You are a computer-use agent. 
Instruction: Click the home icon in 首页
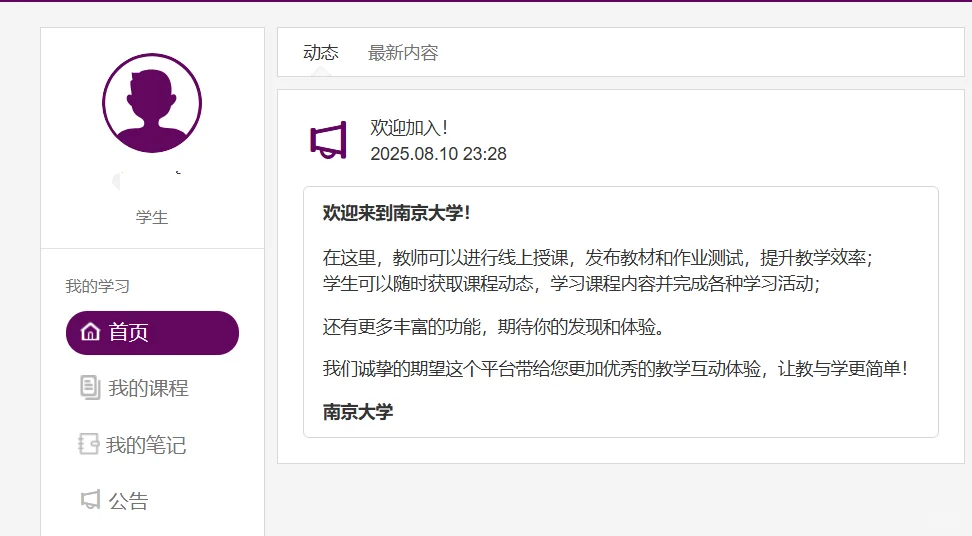[x=91, y=332]
